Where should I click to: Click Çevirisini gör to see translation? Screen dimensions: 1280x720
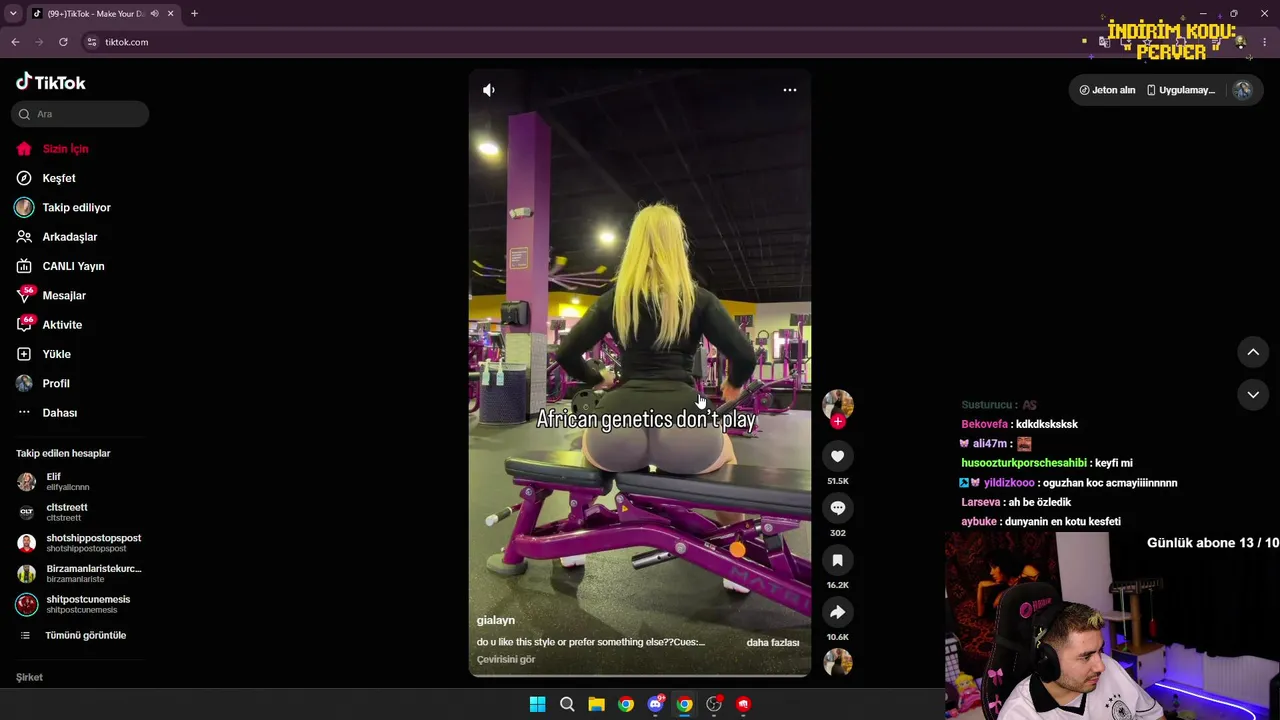506,659
